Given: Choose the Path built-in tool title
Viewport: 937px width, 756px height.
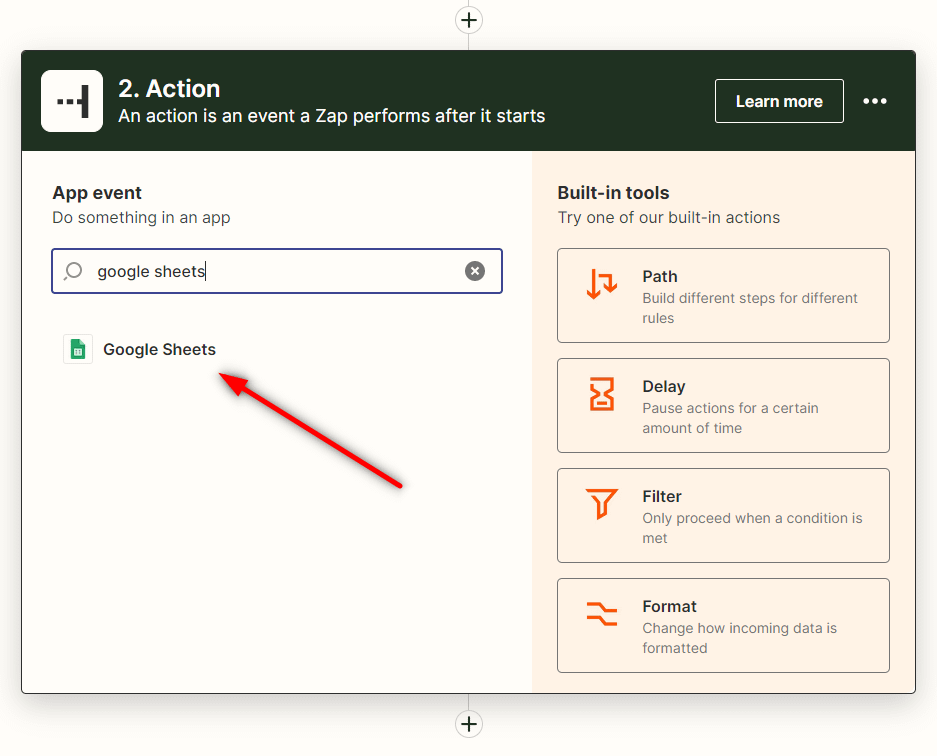Looking at the screenshot, I should click(x=660, y=276).
